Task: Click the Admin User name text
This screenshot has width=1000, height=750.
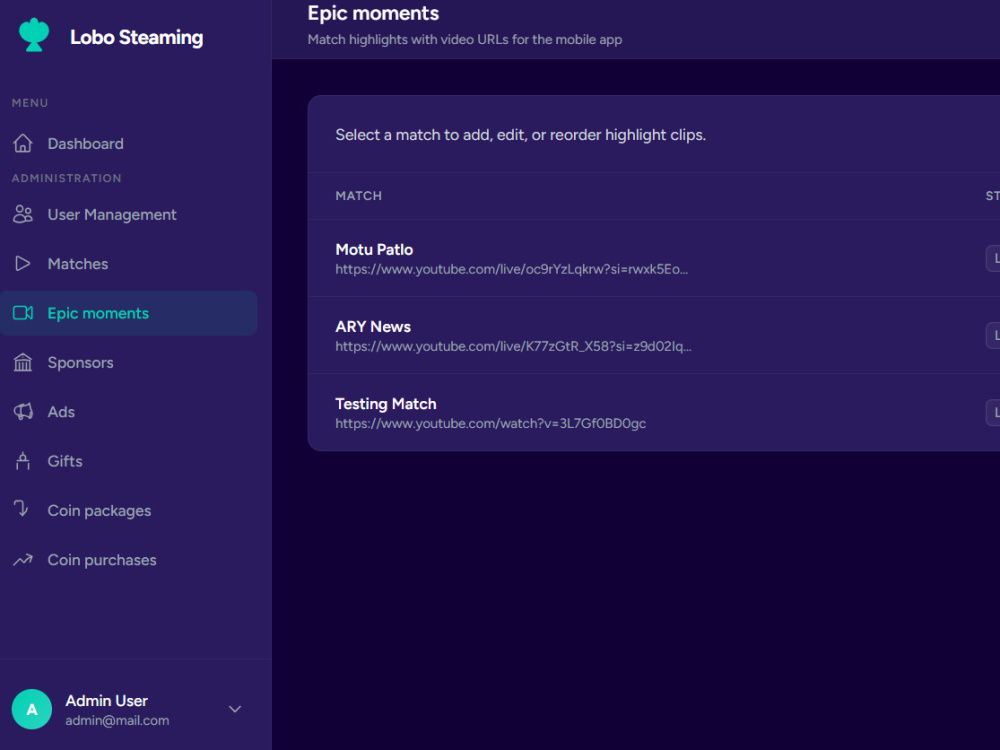Action: [107, 700]
